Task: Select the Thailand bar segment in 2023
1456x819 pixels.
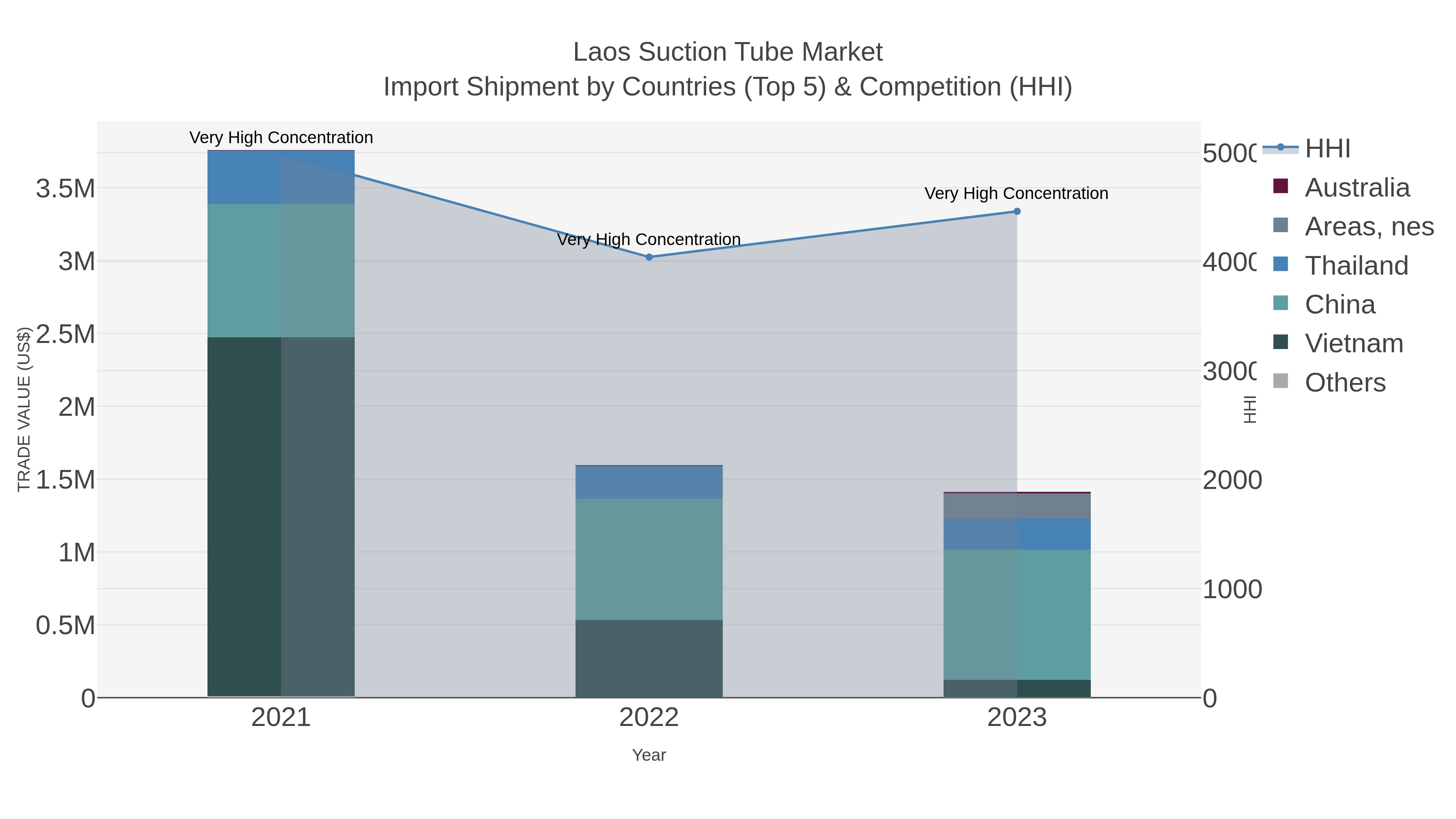Action: (1017, 534)
